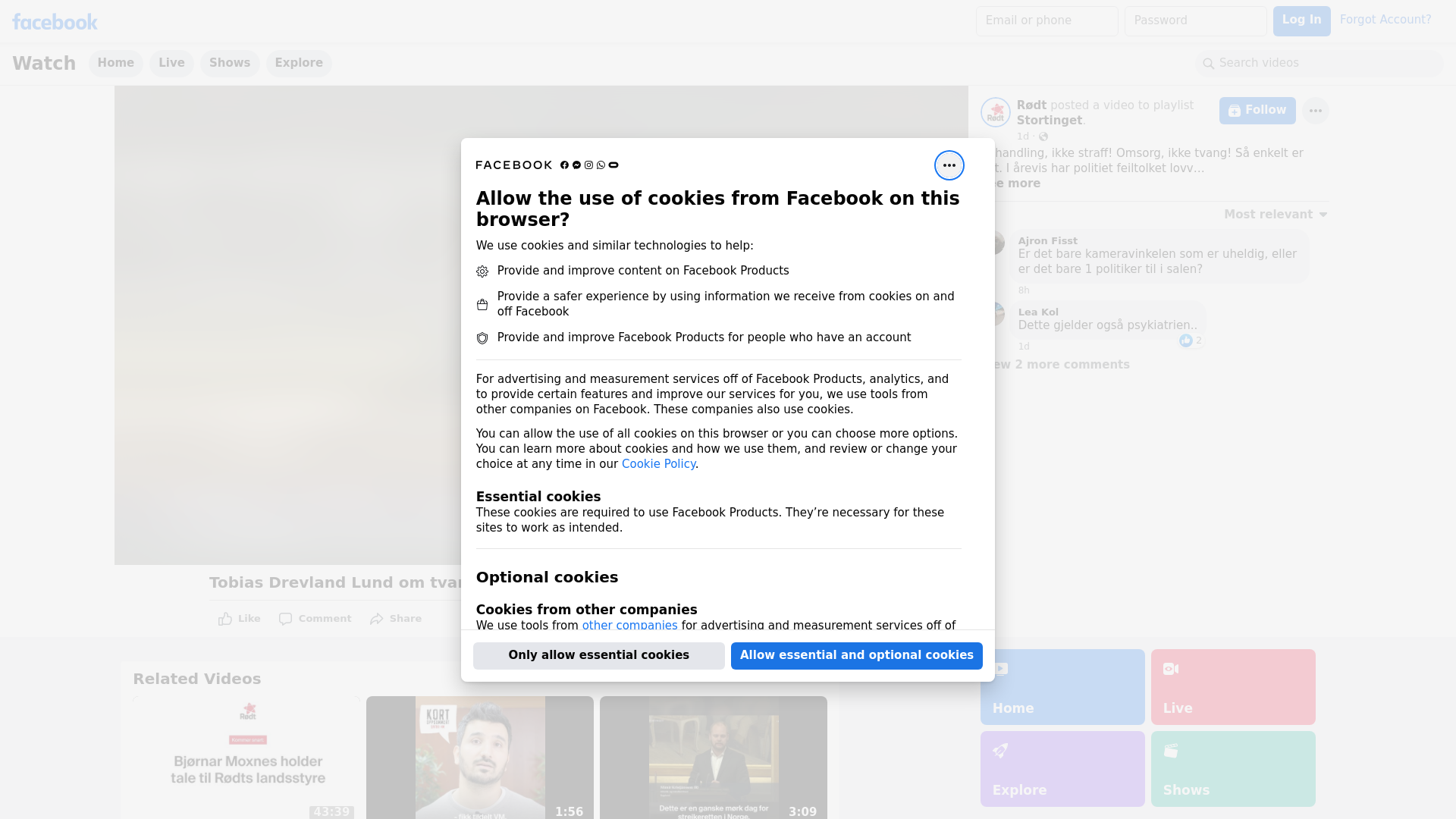Viewport: 1456px width, 819px height.
Task: Click the Shows tile clapperboard icon
Action: pos(1171,751)
